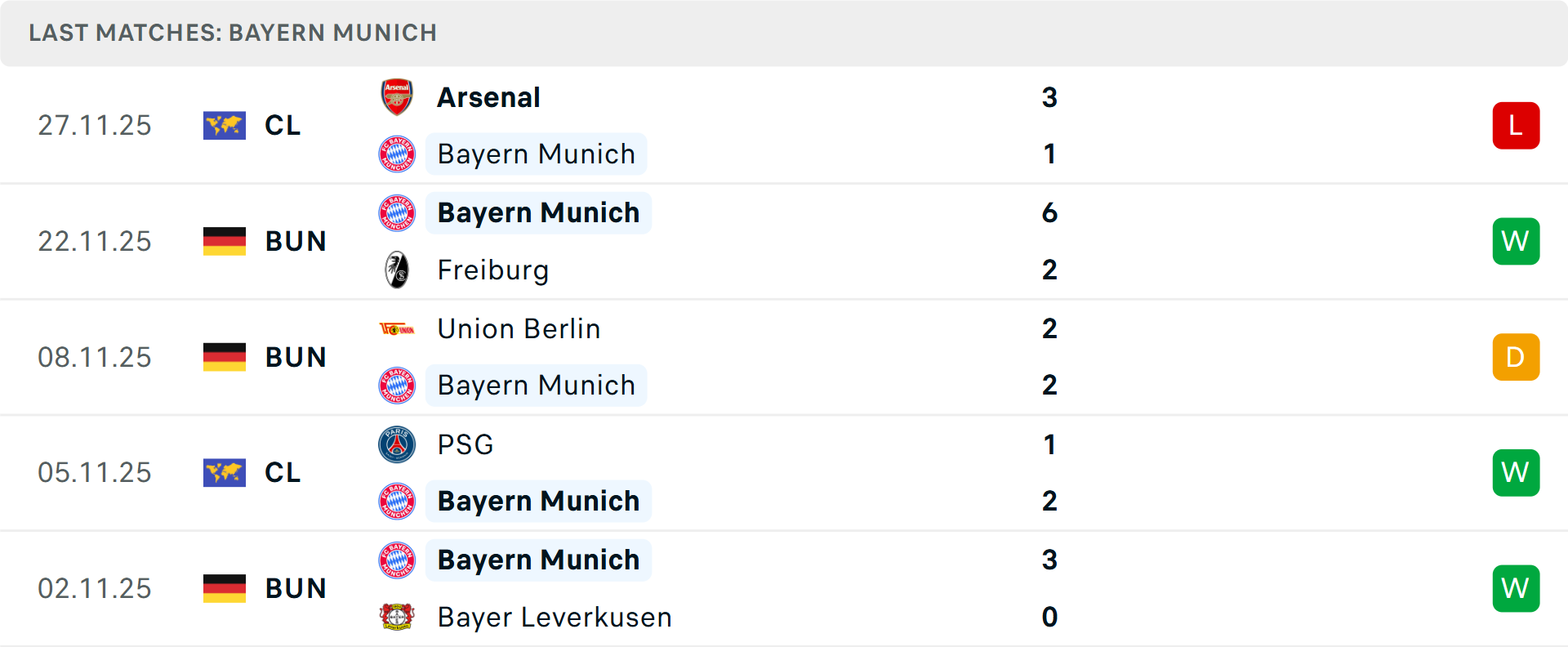
Task: Click German flag icon for 22.11.25 match
Action: [225, 241]
